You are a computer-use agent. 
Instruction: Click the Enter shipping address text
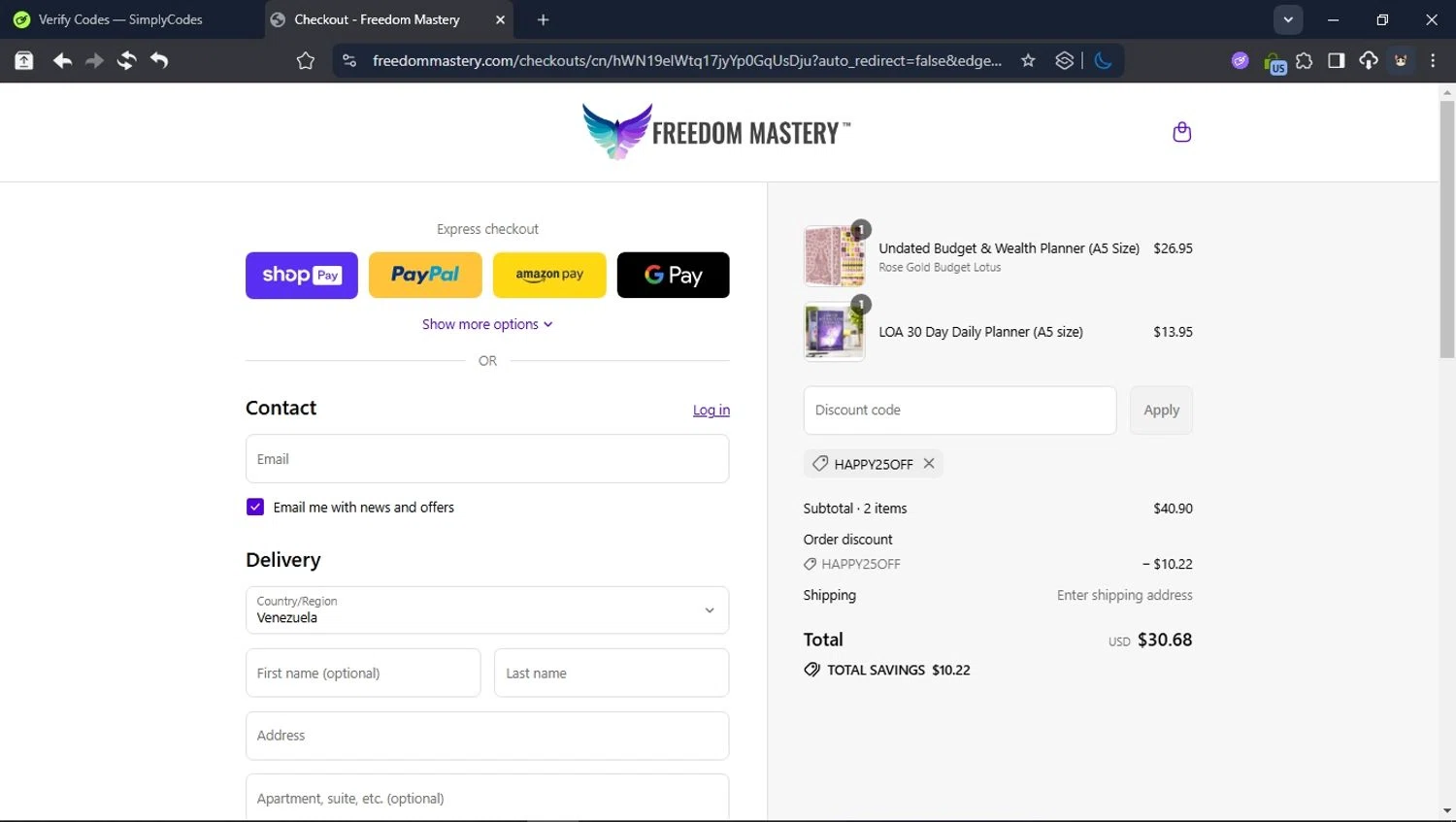tap(1125, 595)
